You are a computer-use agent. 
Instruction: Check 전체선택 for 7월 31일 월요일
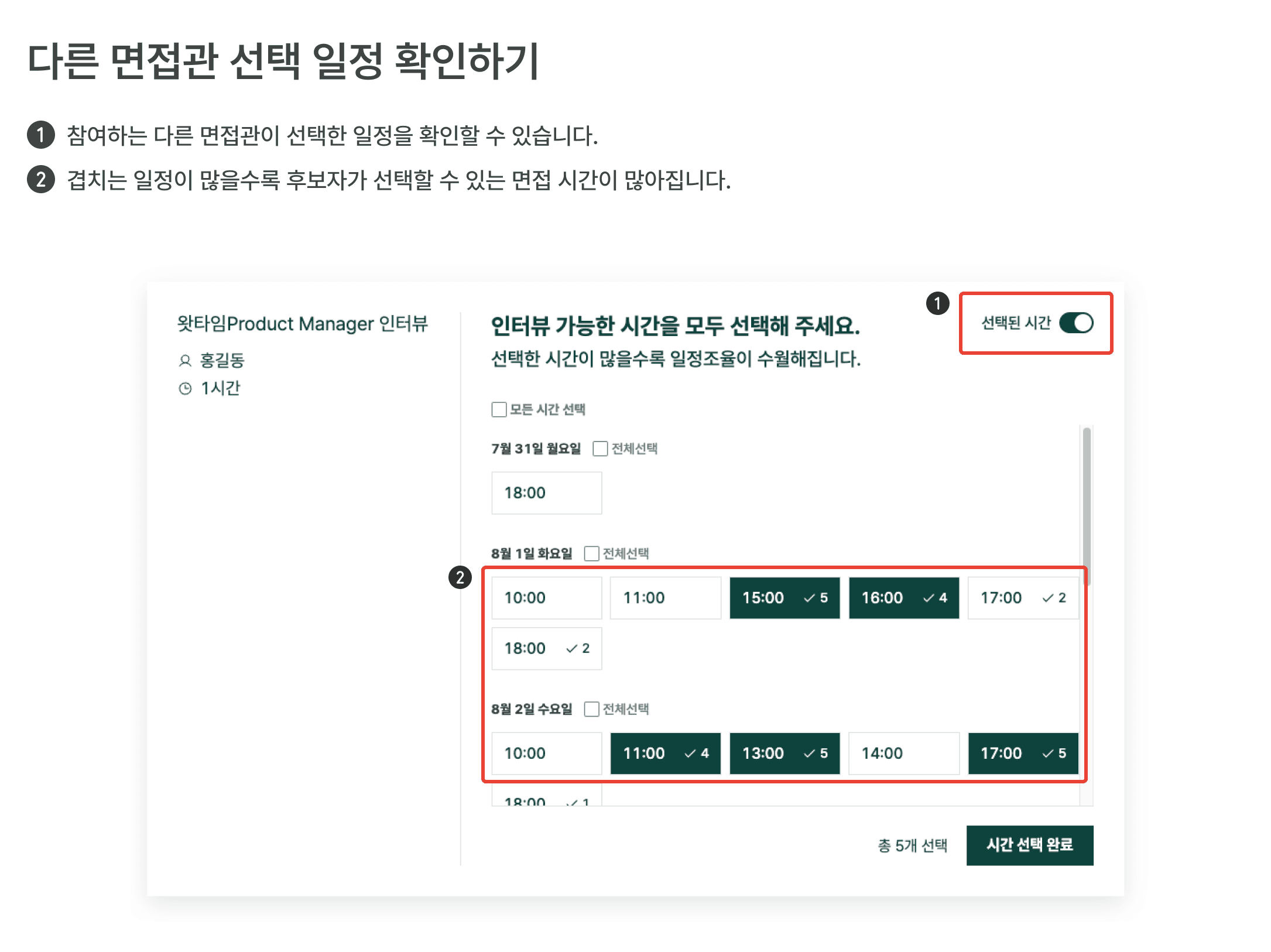(x=600, y=448)
